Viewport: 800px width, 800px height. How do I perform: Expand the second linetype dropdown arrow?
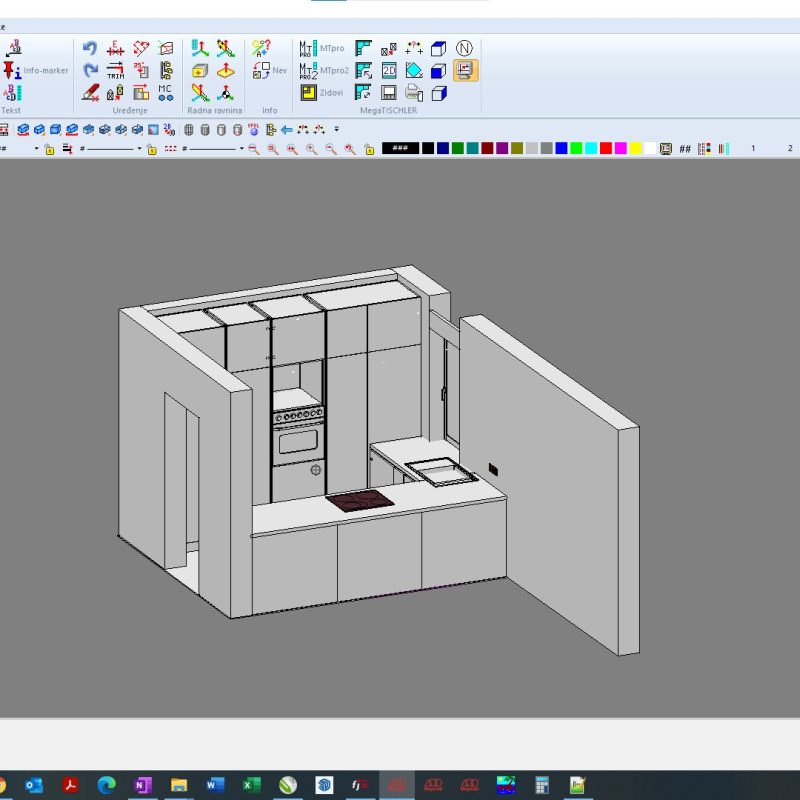242,148
